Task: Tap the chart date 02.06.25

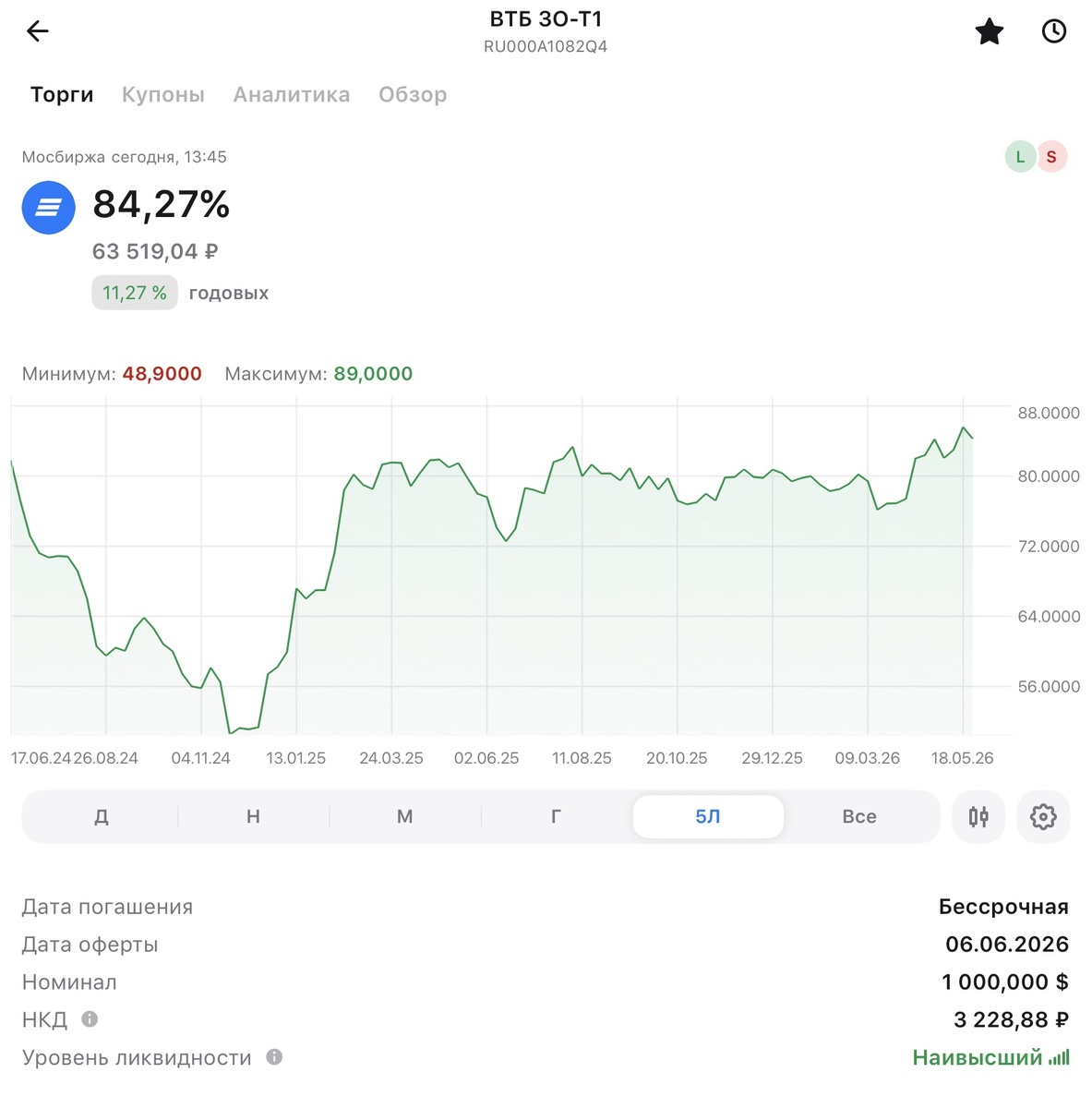Action: pos(486,758)
